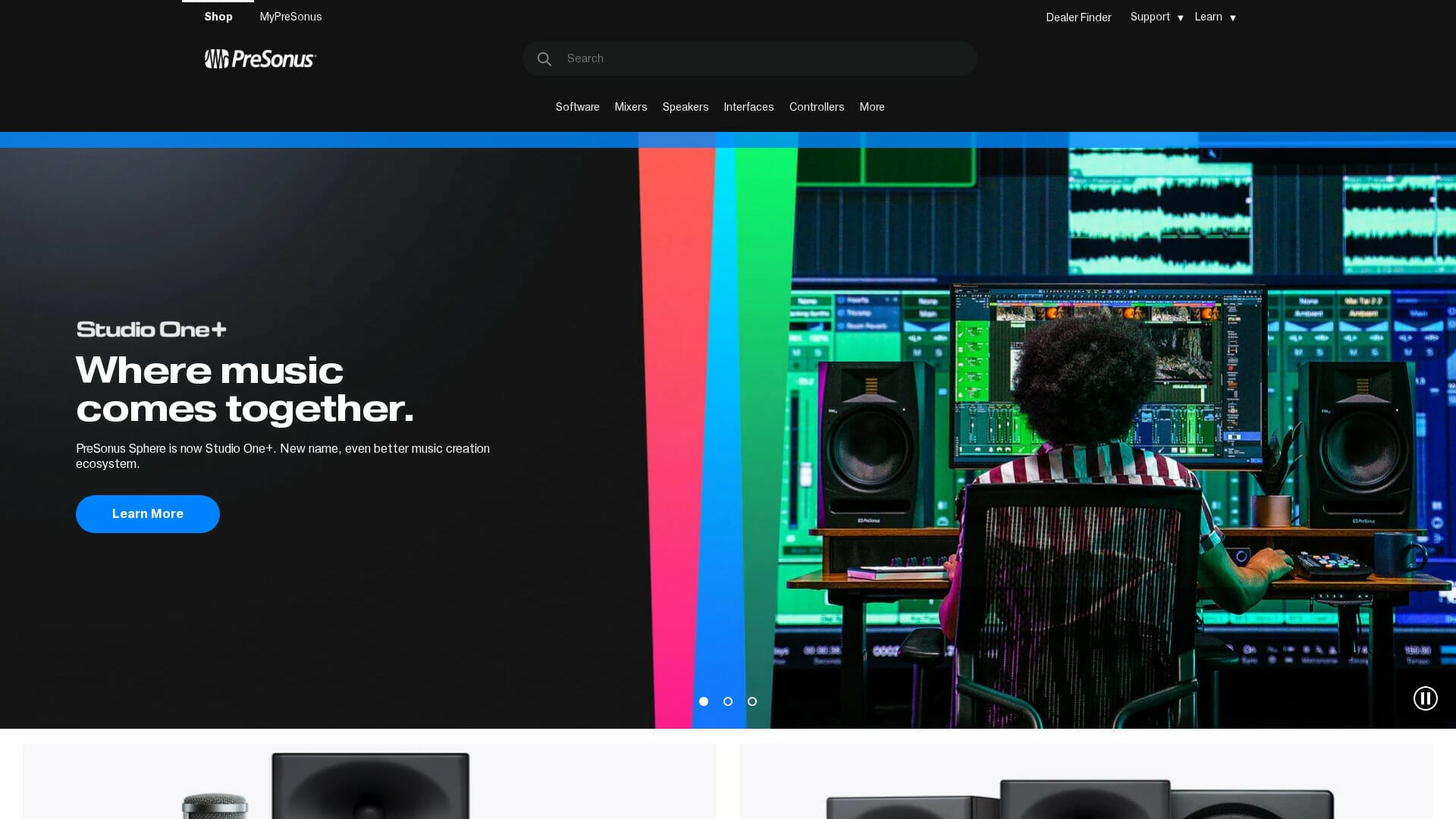Switch to the MyPreSonus tab

pyautogui.click(x=290, y=17)
